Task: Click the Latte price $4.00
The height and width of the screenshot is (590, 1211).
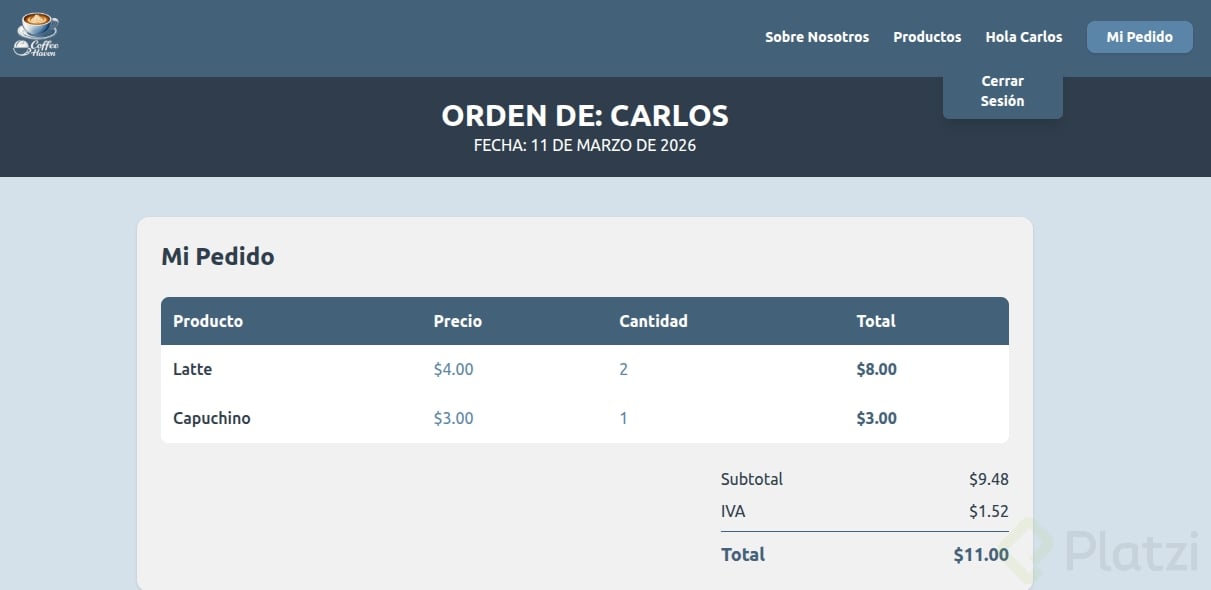Action: pyautogui.click(x=453, y=369)
